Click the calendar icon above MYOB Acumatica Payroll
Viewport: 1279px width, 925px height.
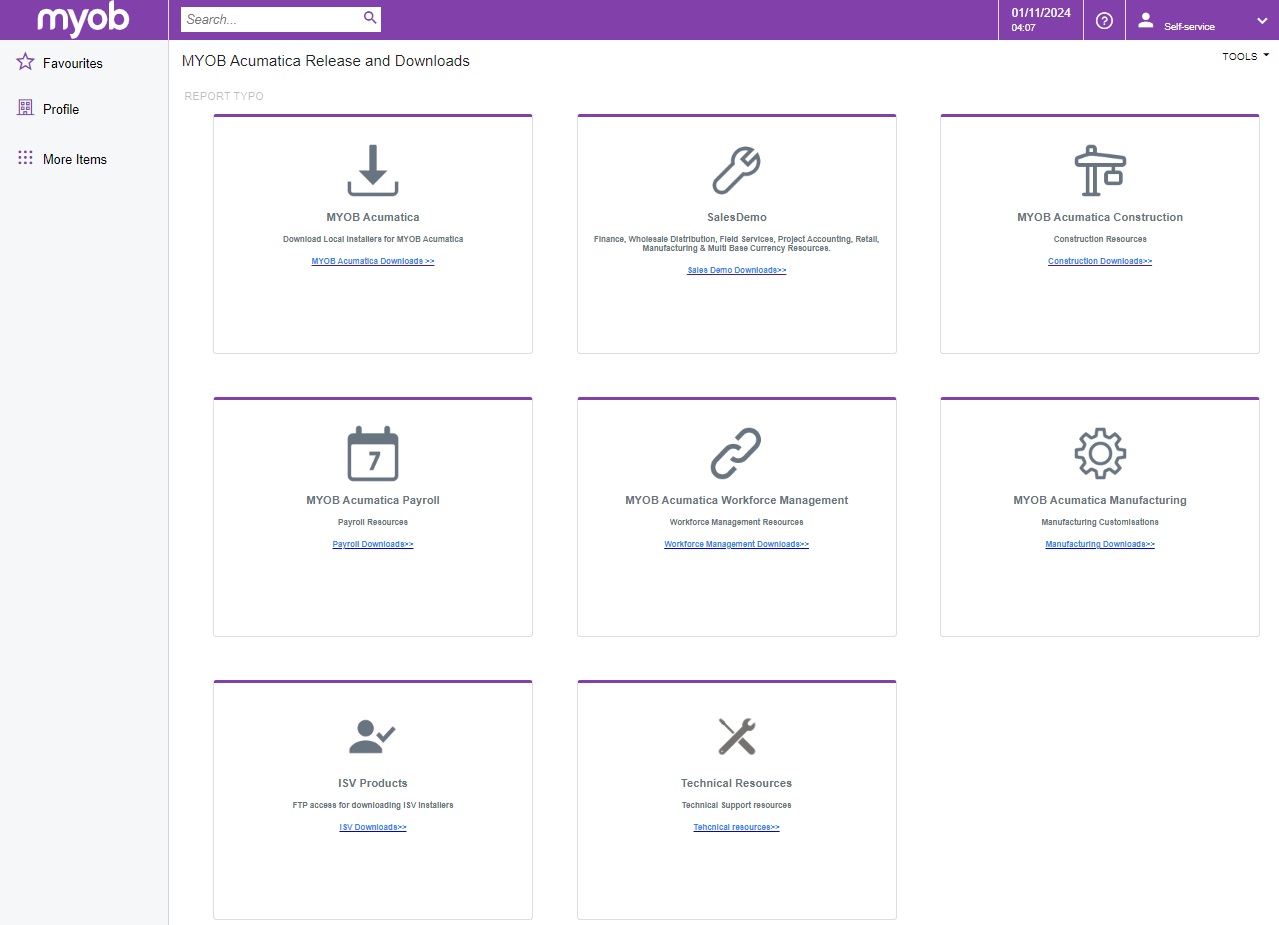[373, 454]
